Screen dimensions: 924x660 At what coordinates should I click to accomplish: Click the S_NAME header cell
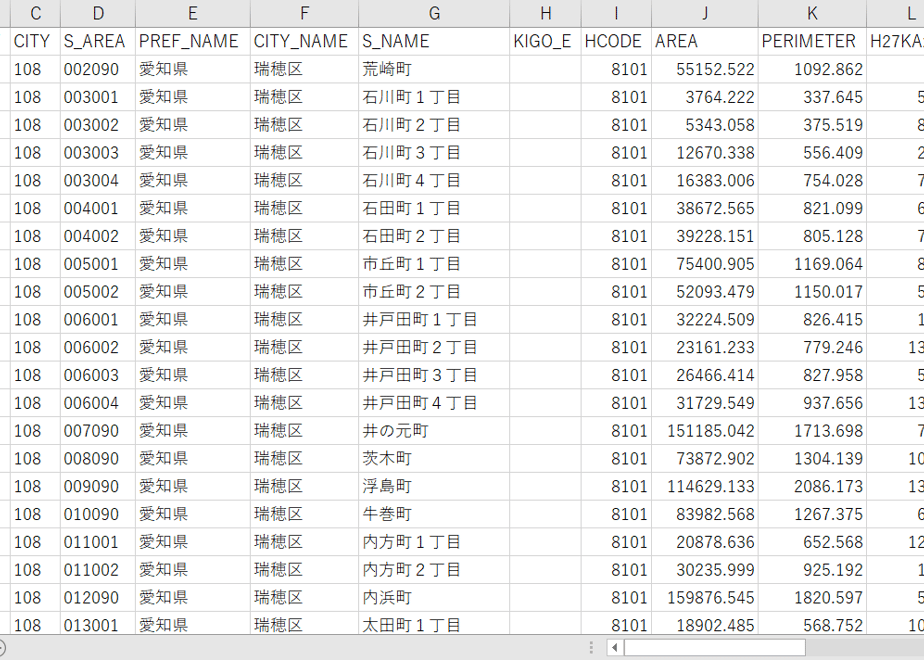(434, 41)
